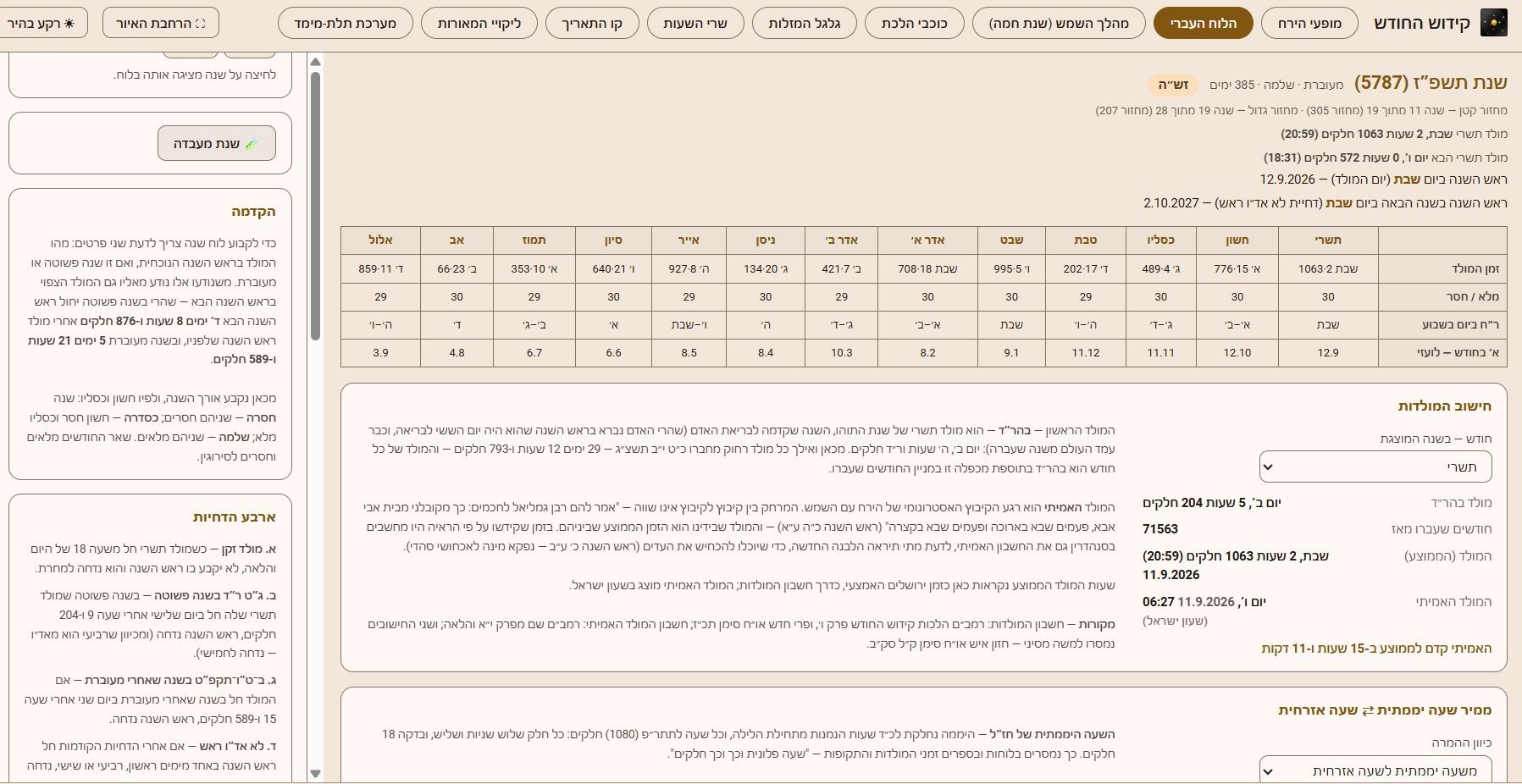Screen dimensions: 1522x784
Task: Open the כיוון ההמרה conversion direction dropdown
Action: 1375,770
